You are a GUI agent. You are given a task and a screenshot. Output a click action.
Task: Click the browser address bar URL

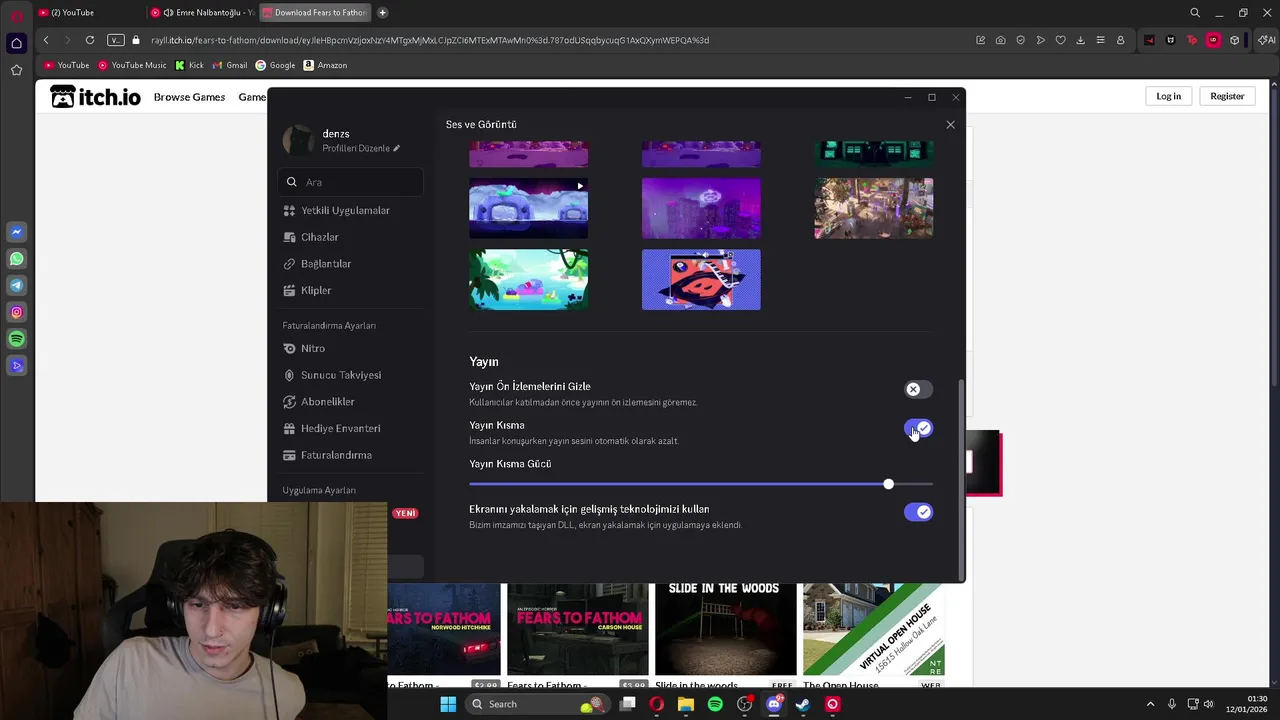[x=430, y=40]
